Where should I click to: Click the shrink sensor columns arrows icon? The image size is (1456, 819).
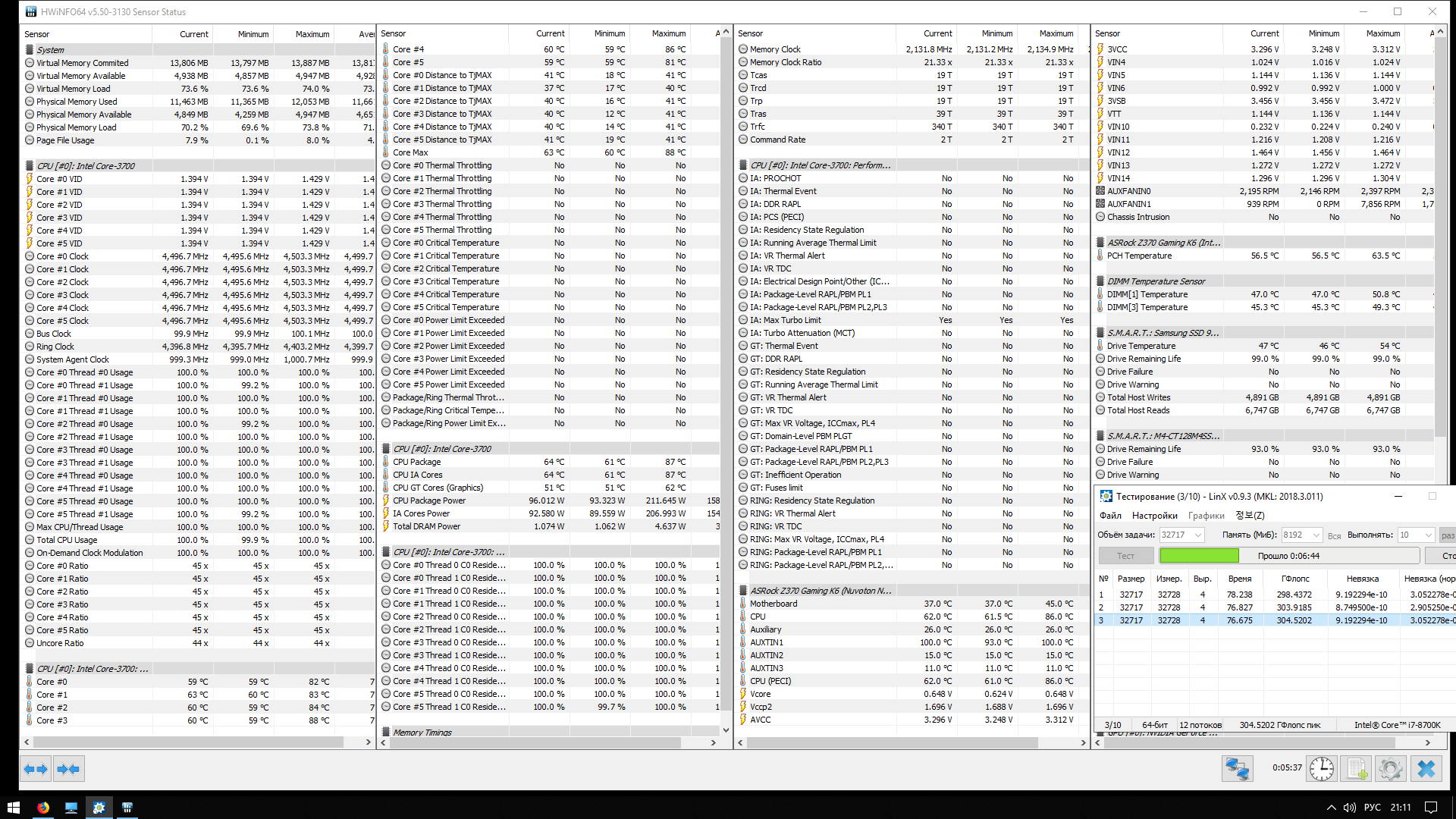68,769
